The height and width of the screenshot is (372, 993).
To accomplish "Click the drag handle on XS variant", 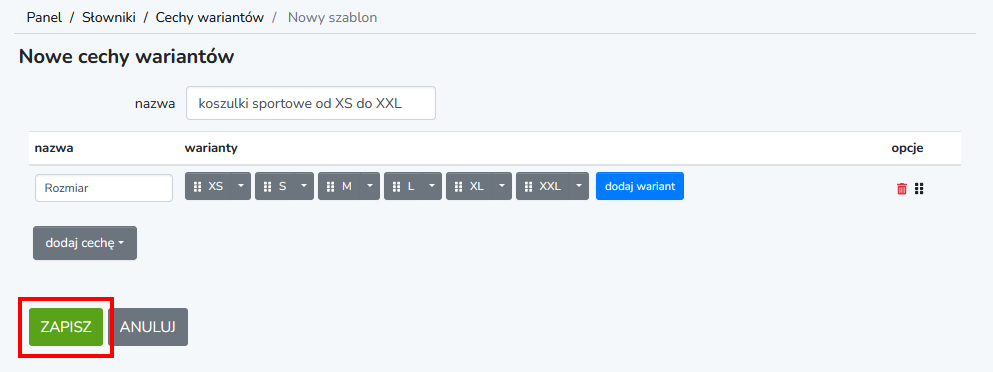I will click(x=197, y=186).
